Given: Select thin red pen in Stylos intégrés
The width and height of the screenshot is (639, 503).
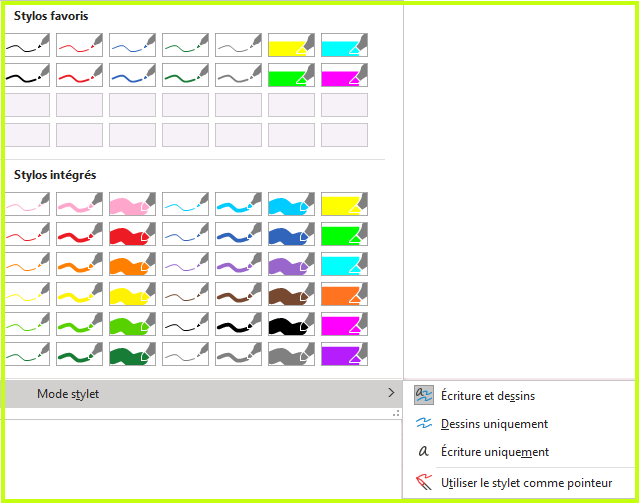Looking at the screenshot, I should coord(27,234).
